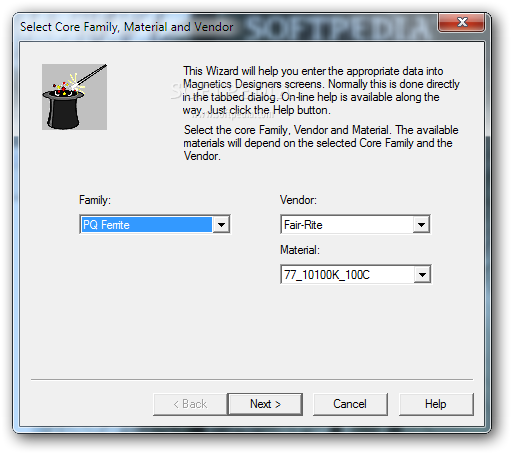Open the Family dropdown arrow
Image resolution: width=512 pixels, height=454 pixels.
[x=221, y=224]
